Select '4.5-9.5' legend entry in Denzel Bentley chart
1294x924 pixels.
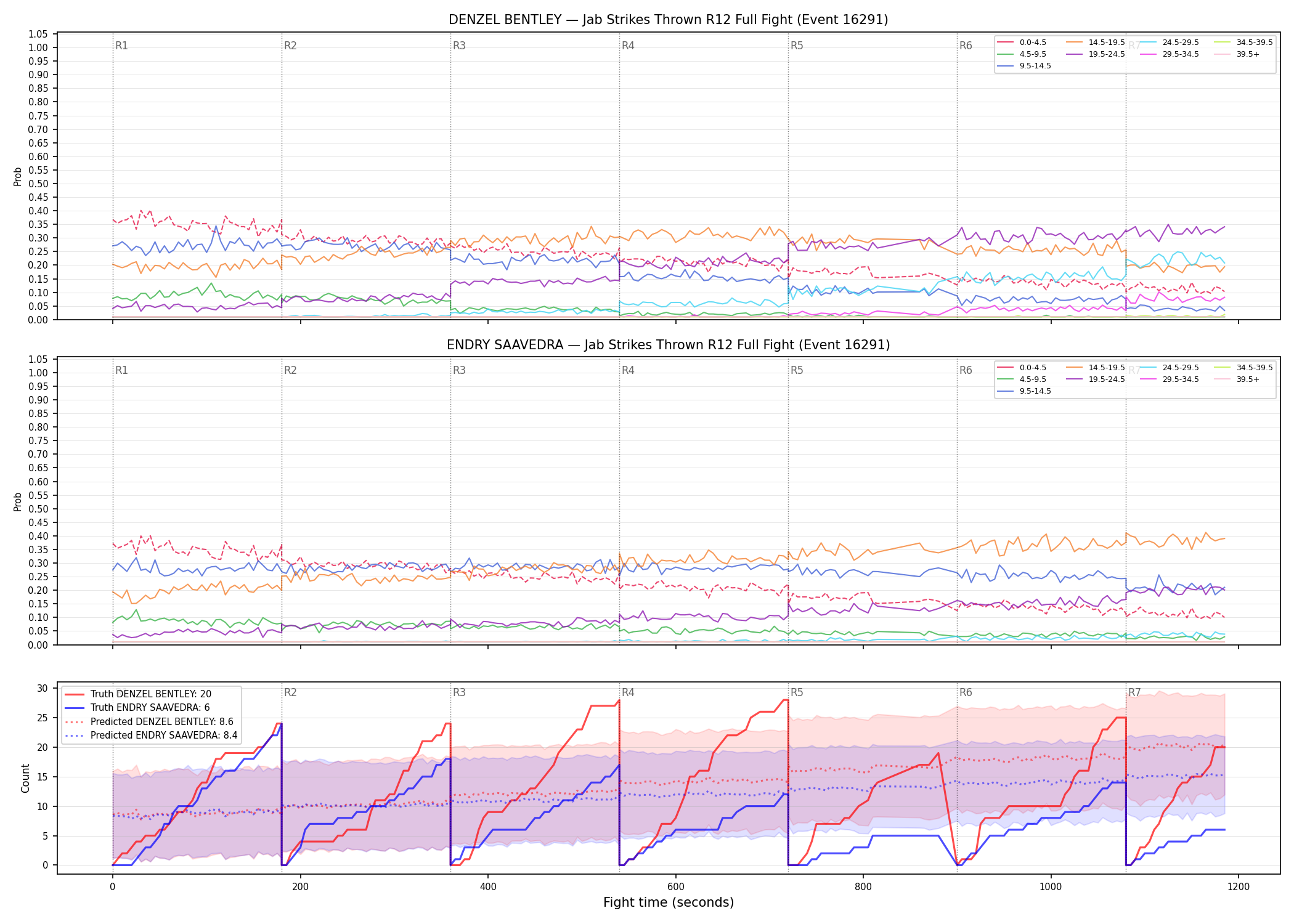pos(1022,54)
